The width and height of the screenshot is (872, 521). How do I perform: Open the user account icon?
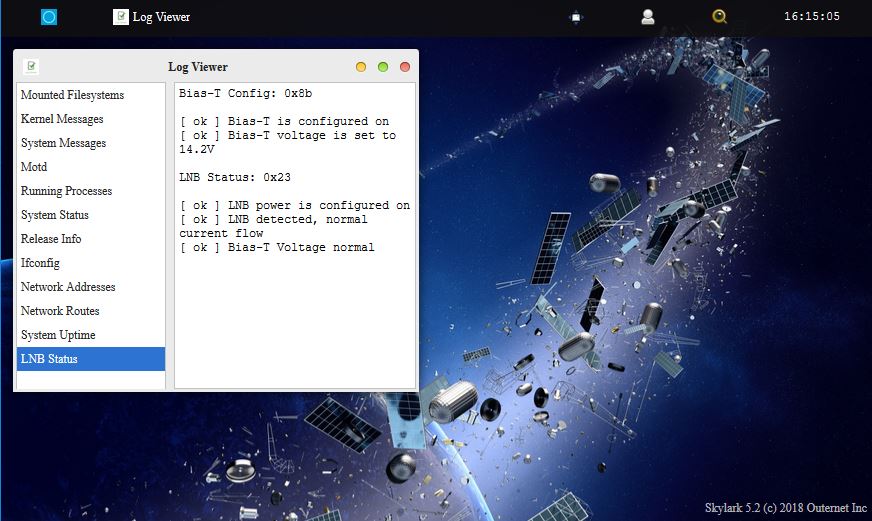coord(647,17)
